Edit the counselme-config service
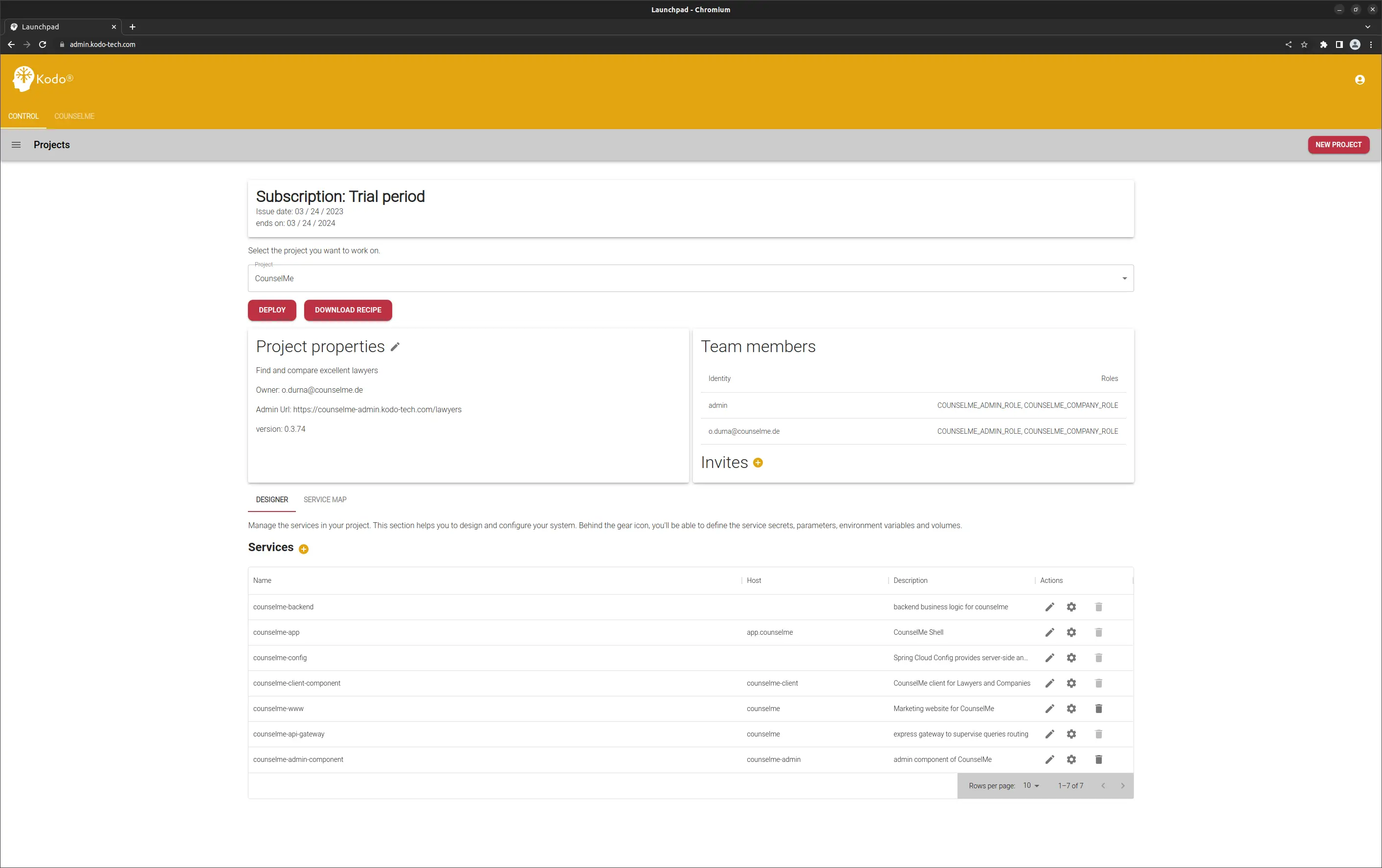 click(x=1049, y=658)
